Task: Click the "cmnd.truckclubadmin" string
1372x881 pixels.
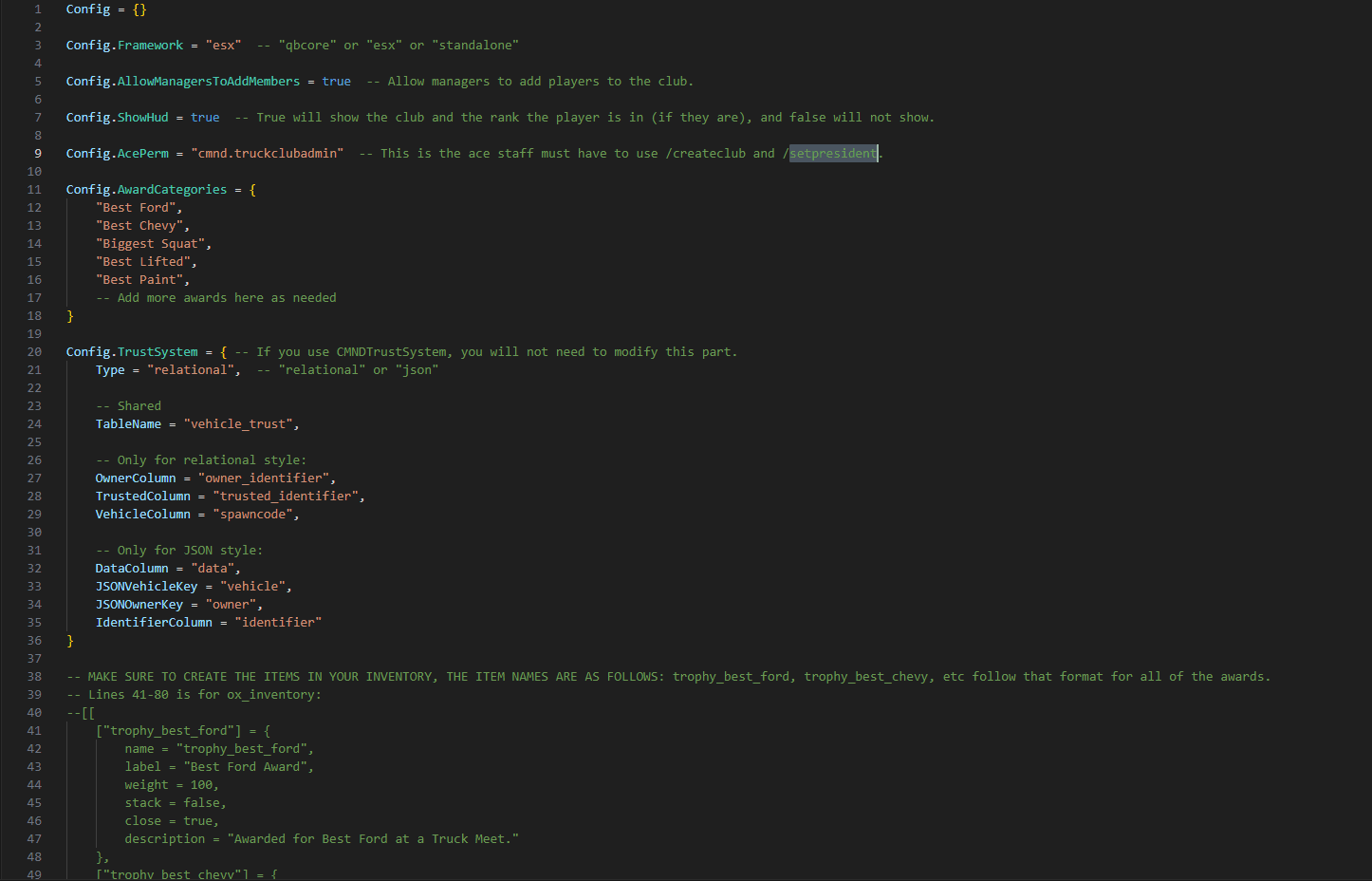Action: coord(268,154)
